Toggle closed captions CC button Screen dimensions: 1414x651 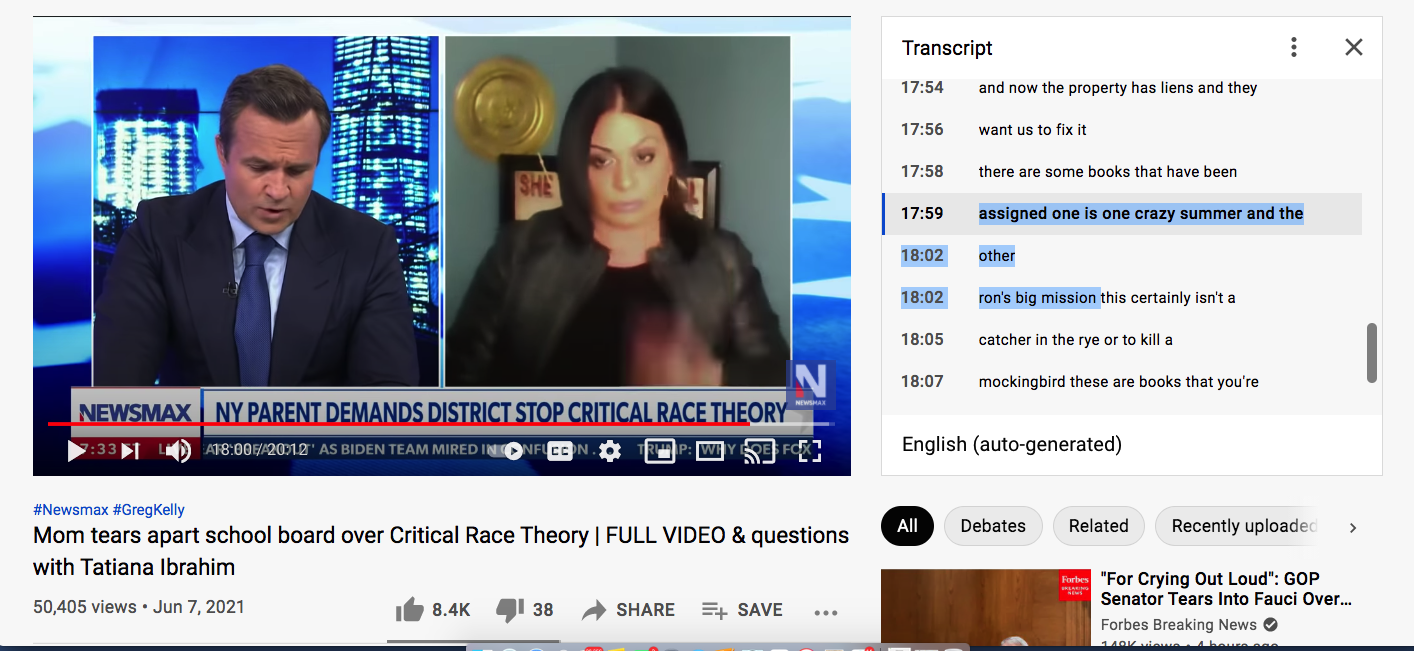pos(560,451)
